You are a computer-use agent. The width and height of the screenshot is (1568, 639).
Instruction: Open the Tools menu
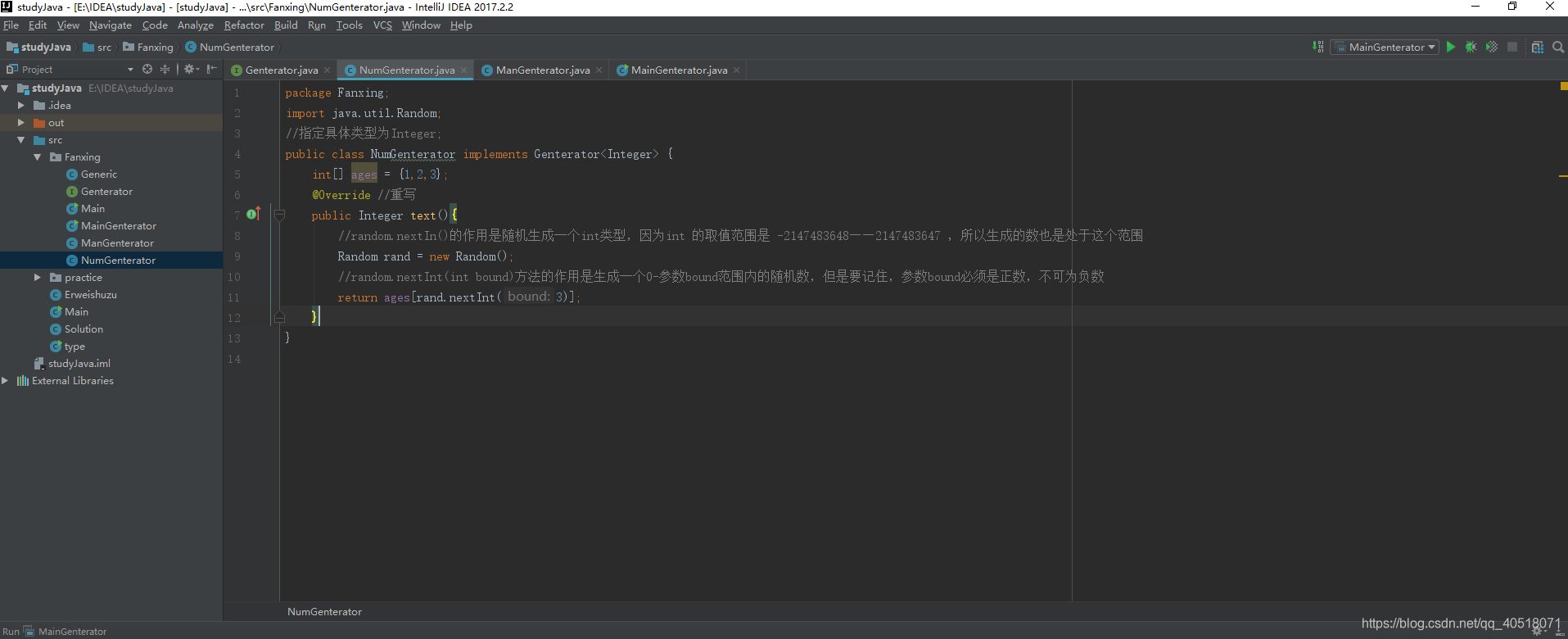(x=350, y=25)
